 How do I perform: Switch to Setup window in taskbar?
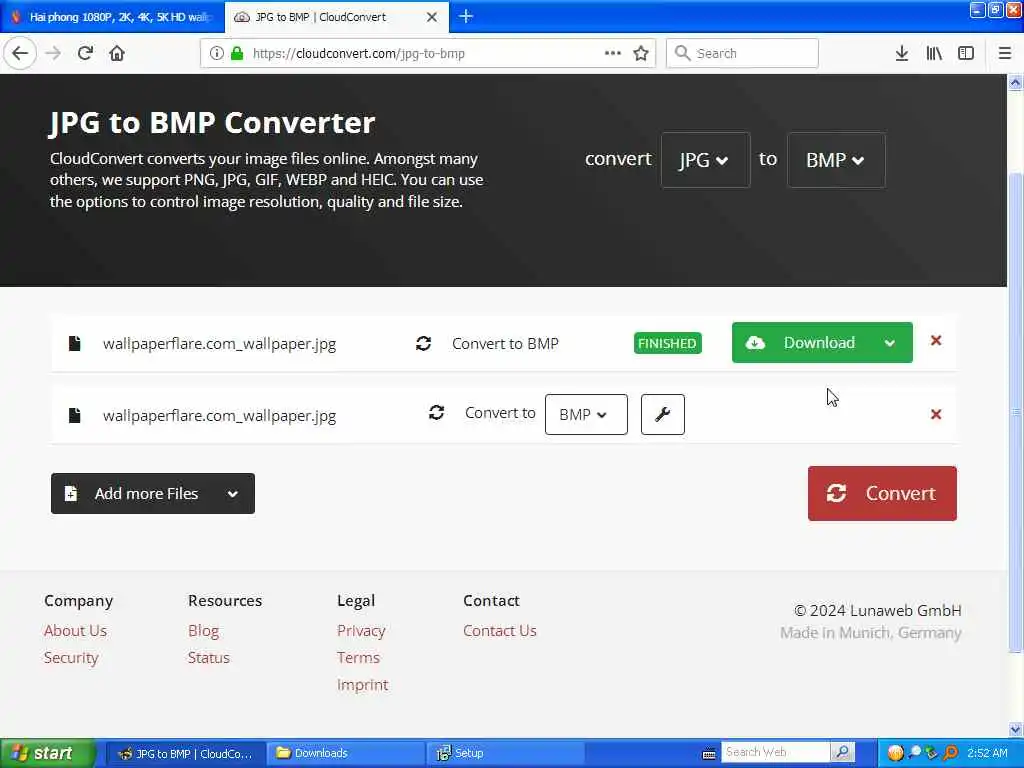point(506,753)
